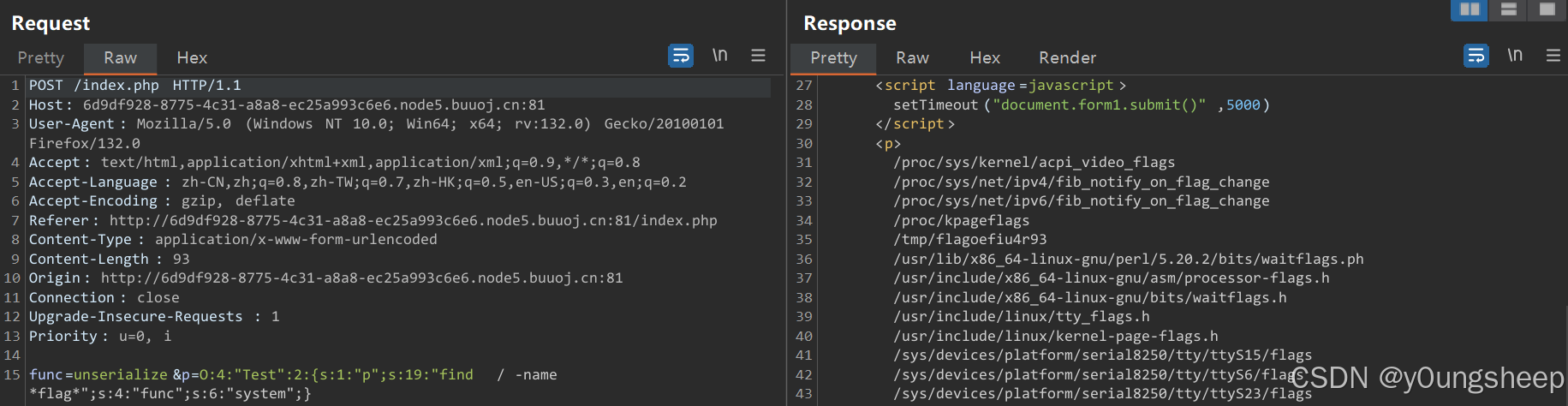This screenshot has width=1568, height=406.
Task: Click the script language=javascript line
Action: 1000,86
